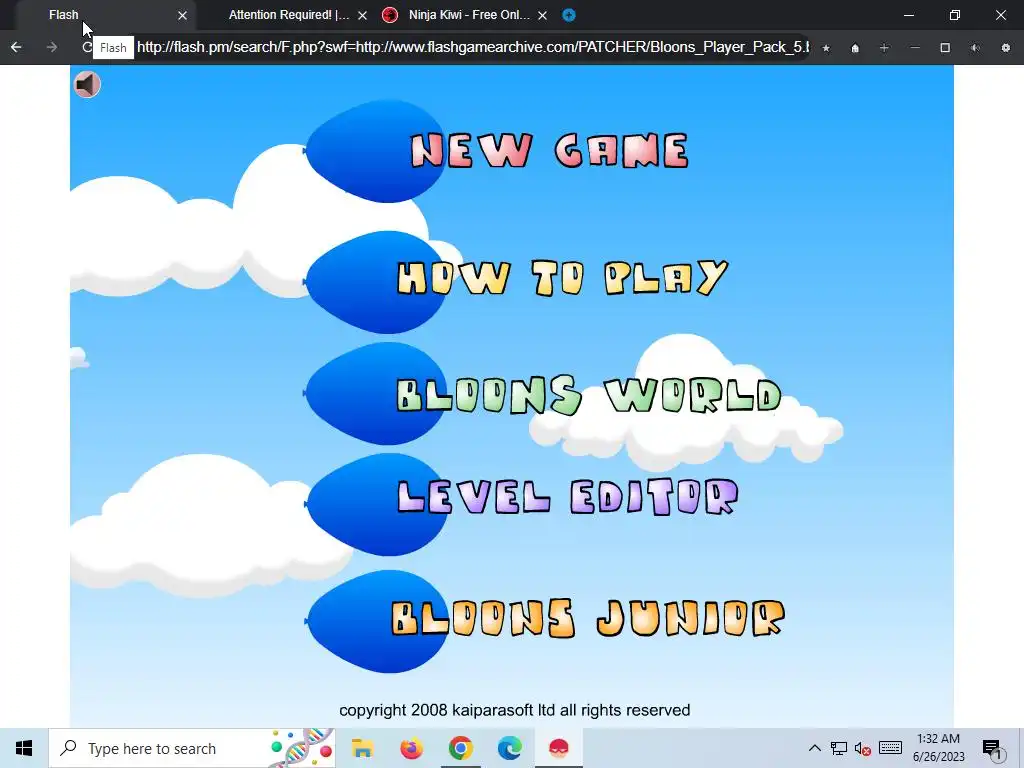Open the touch keyboard tray icon
Screen dimensions: 1024x768
coord(890,748)
